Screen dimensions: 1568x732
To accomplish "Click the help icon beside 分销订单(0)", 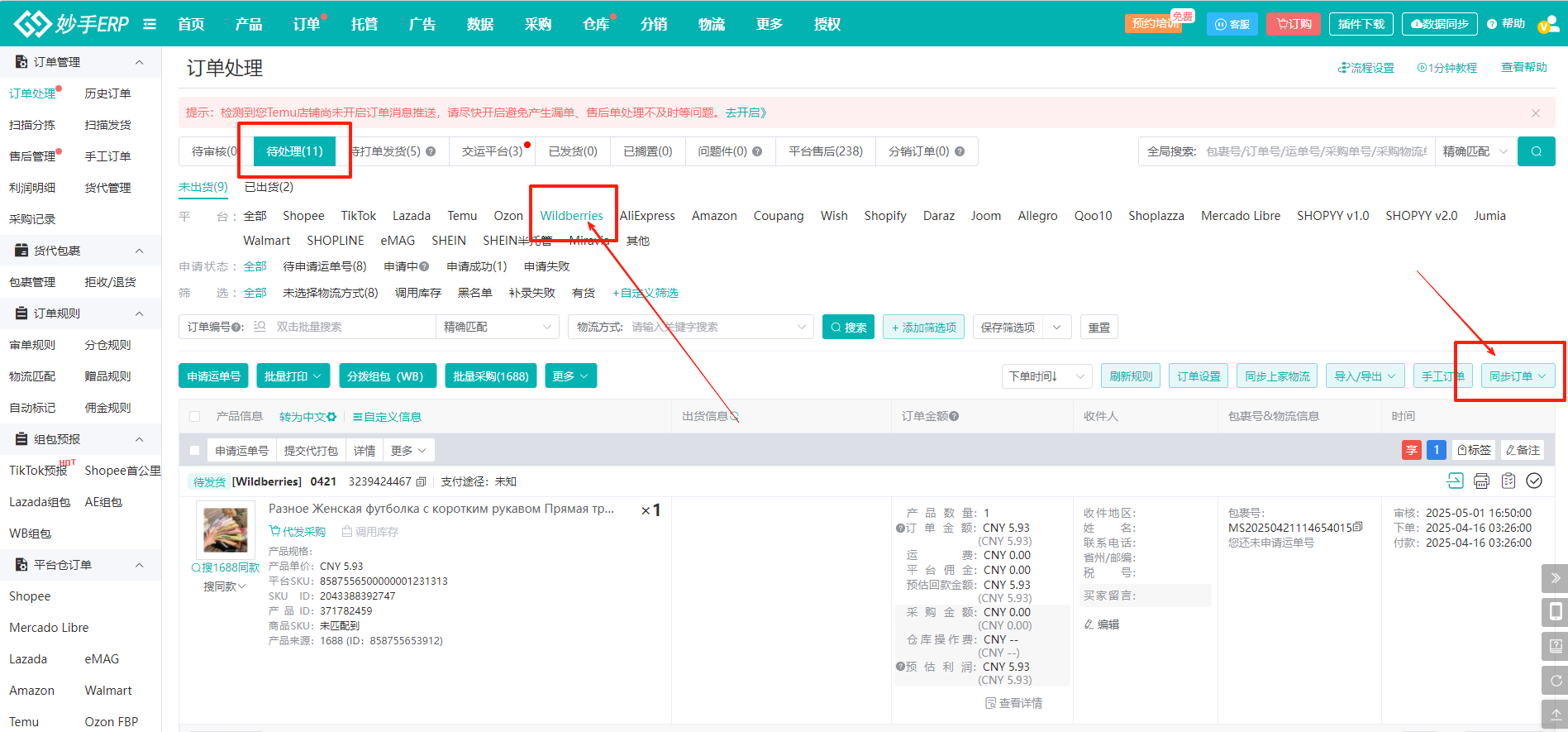I will 960,151.
